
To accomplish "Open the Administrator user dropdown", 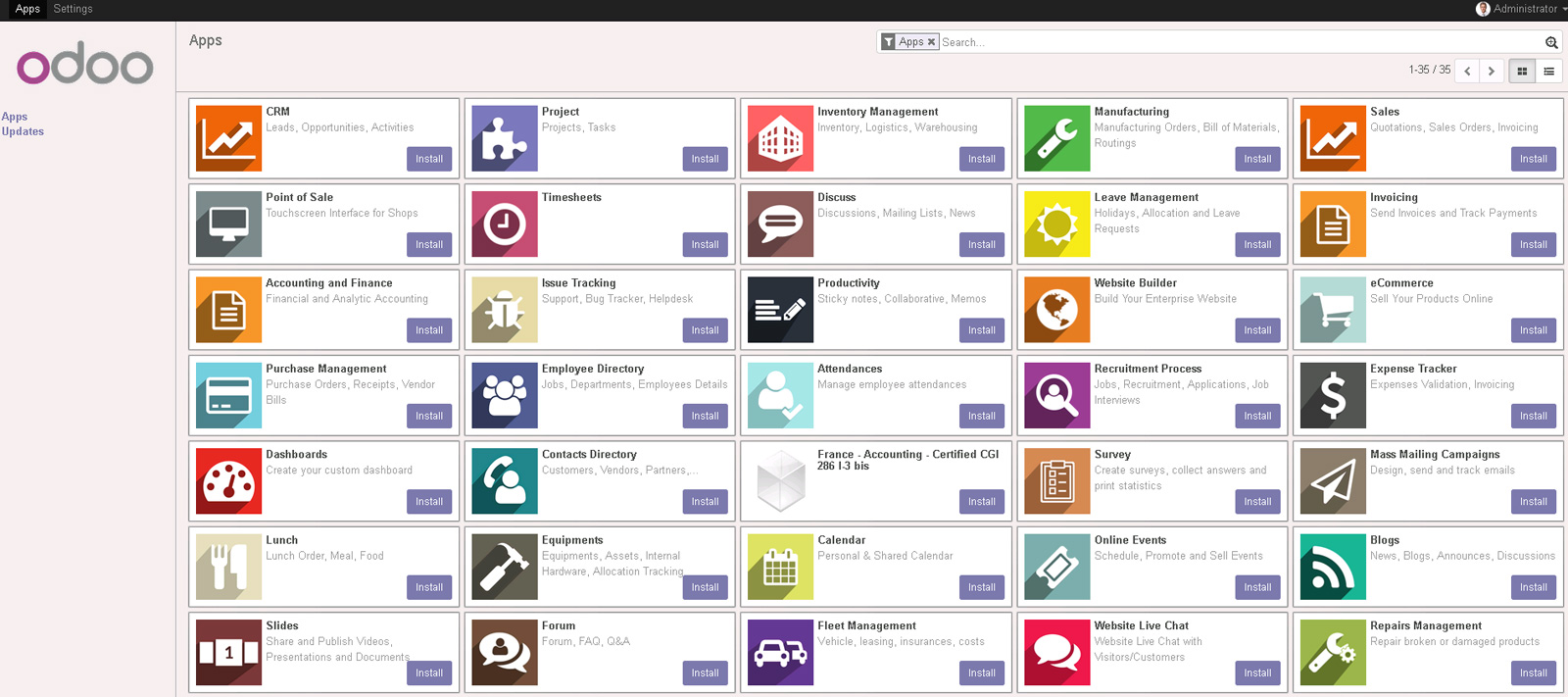I will 1521,9.
